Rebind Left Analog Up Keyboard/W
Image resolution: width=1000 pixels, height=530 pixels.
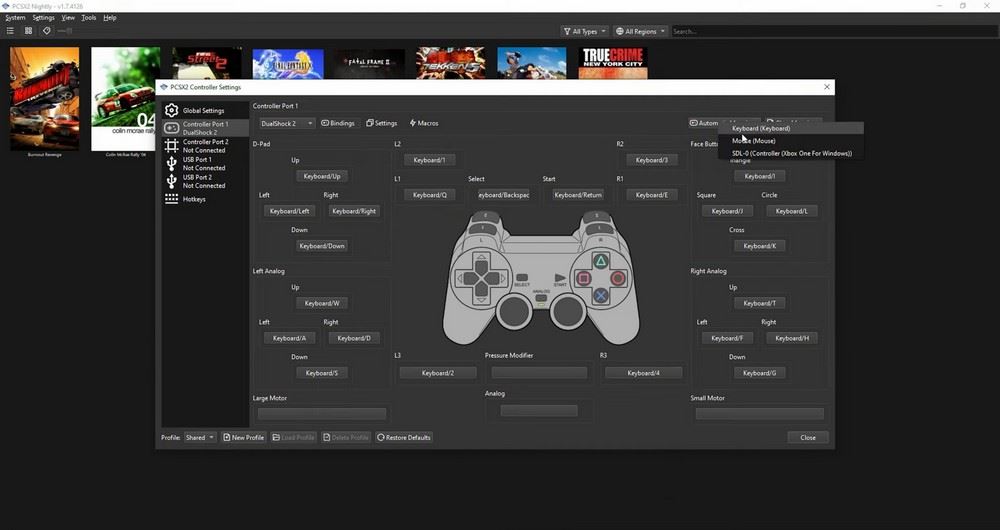(321, 304)
